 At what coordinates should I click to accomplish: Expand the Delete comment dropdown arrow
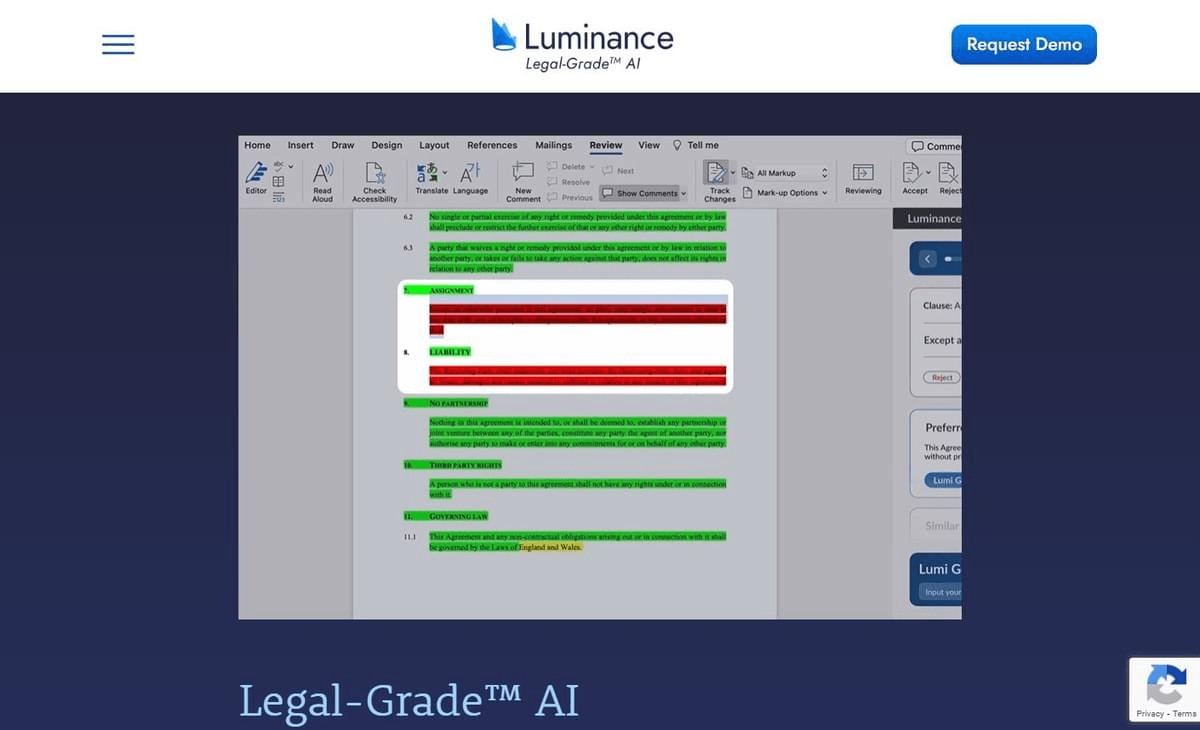tap(591, 166)
